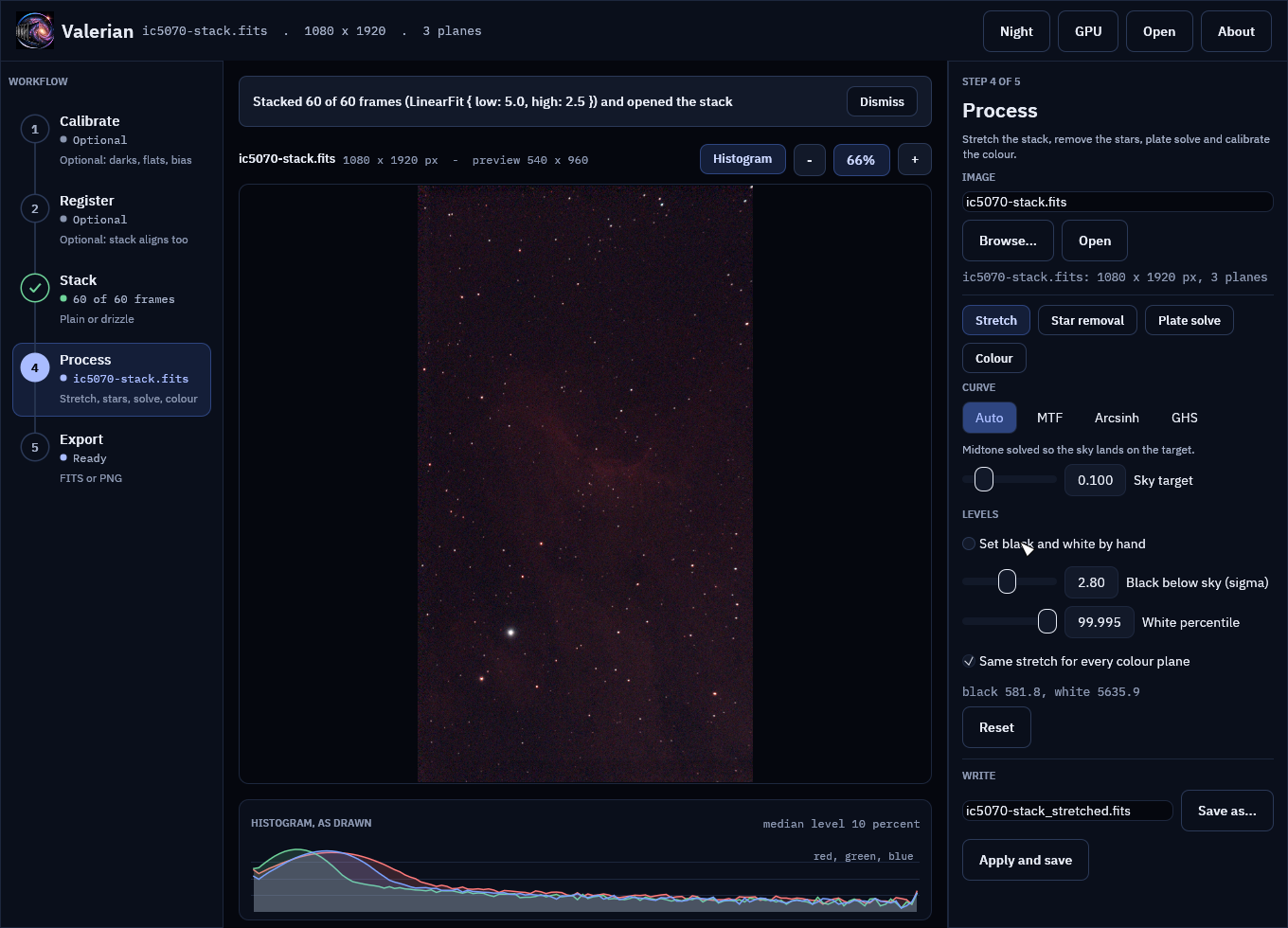Edit the Black below sky value 2.80

1091,582
